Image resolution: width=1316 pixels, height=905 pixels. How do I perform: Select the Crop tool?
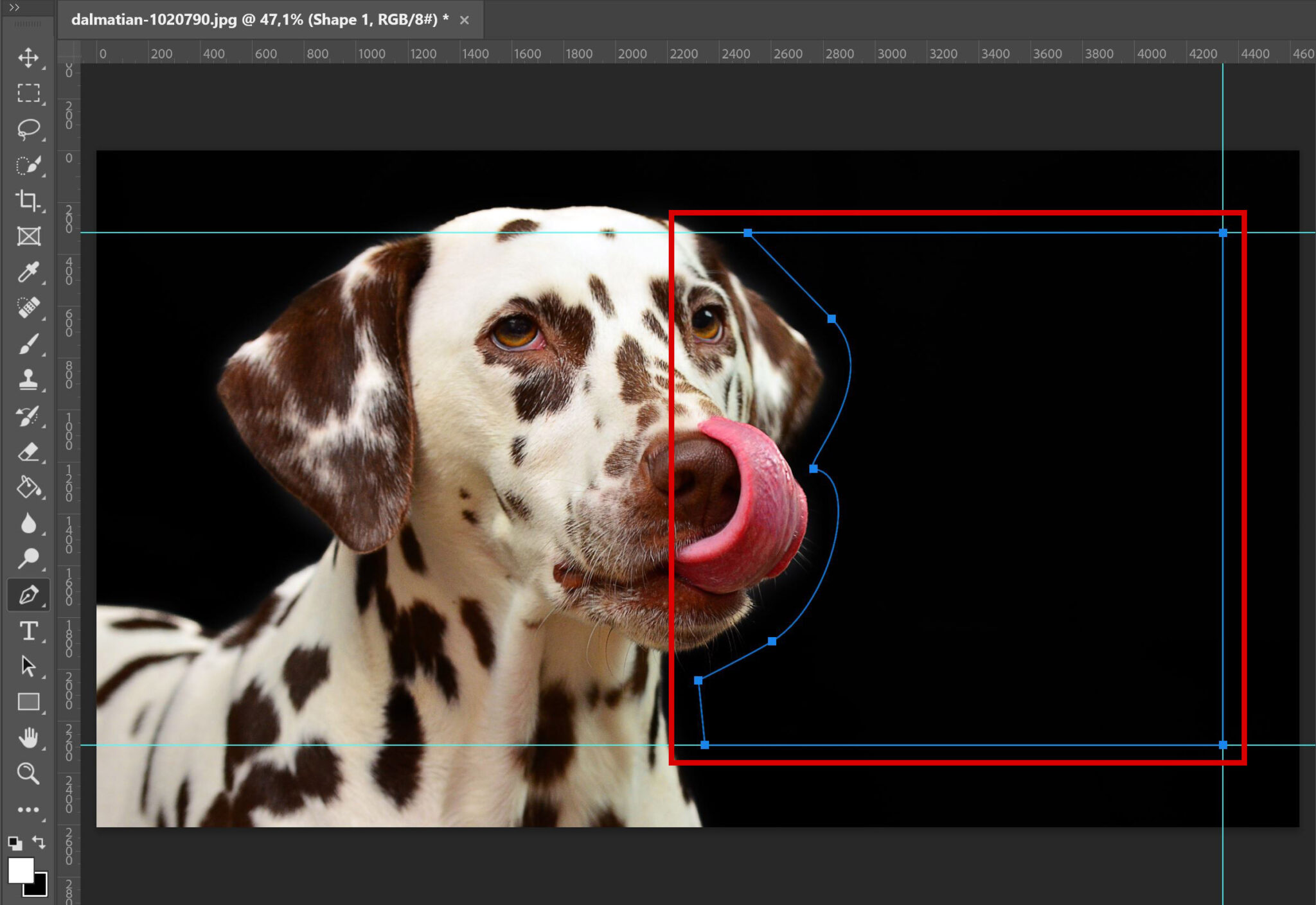(28, 200)
